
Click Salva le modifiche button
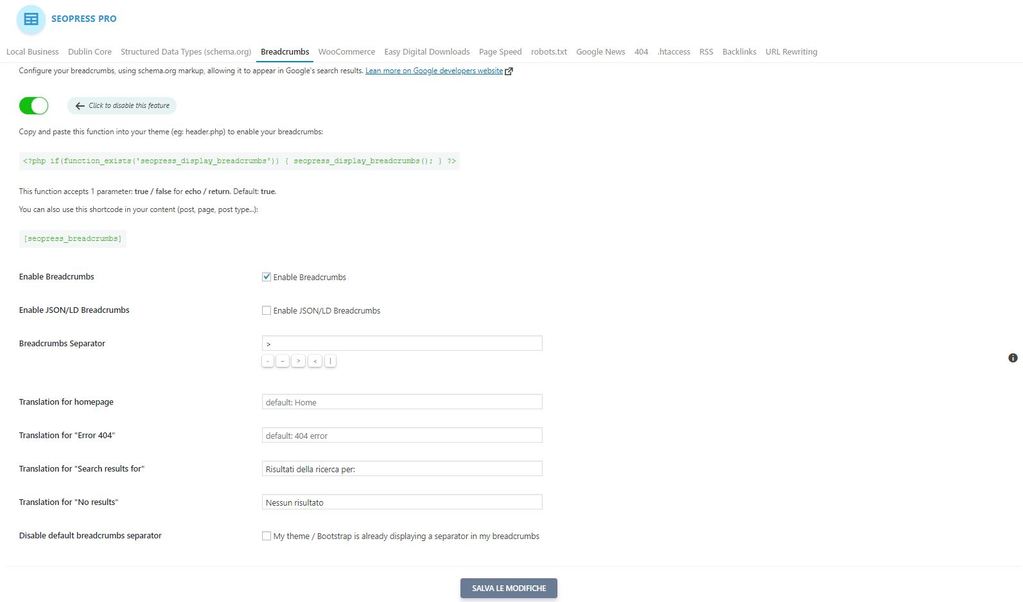click(x=509, y=588)
